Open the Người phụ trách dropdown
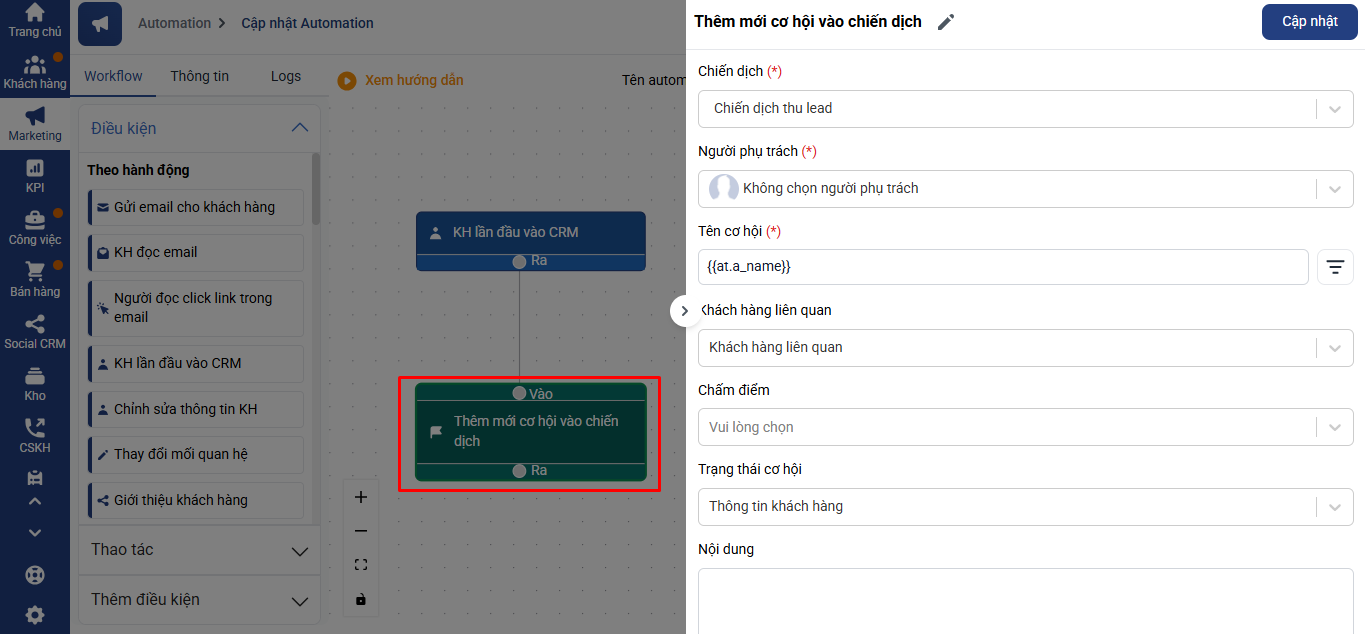The height and width of the screenshot is (634, 1365). coord(1025,188)
